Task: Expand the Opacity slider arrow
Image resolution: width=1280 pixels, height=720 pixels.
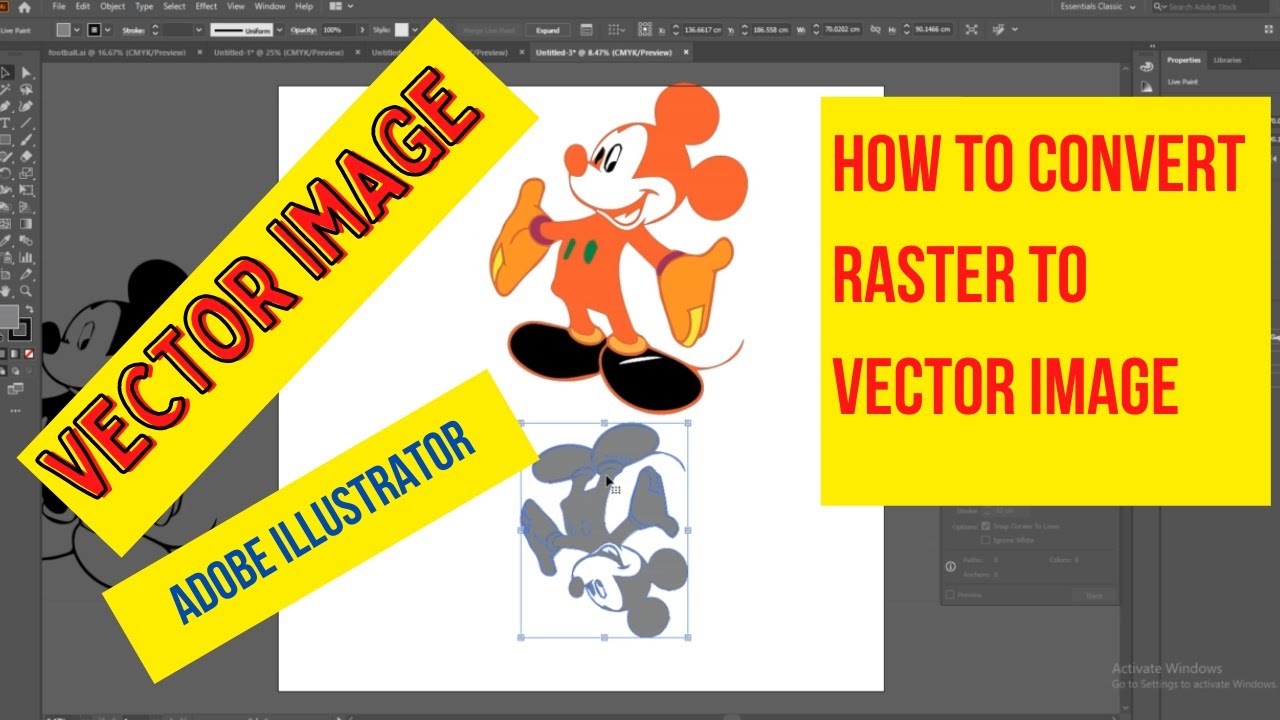Action: 362,30
